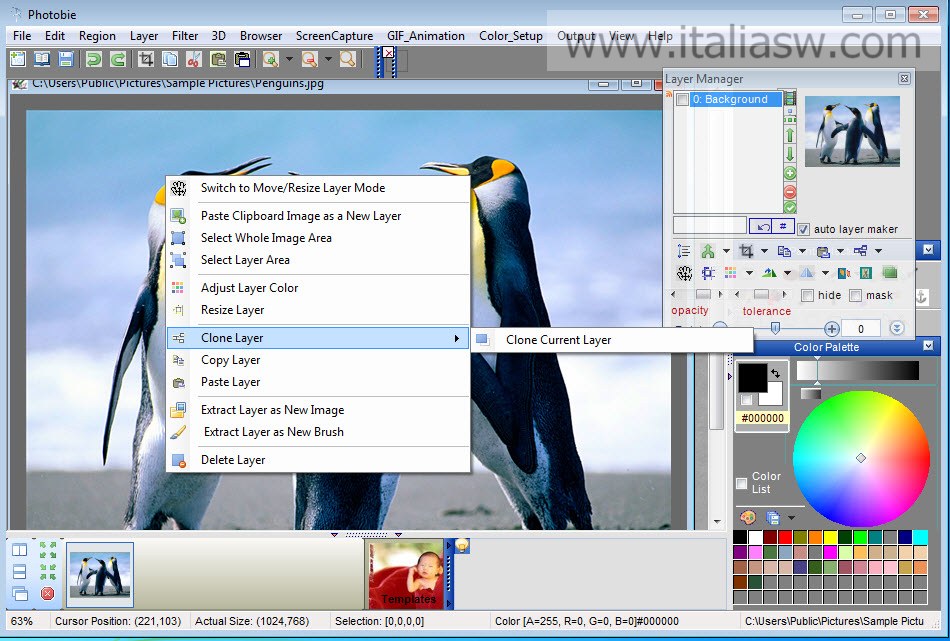Swap foreground and background colors
Screen dimensions: 950x641
(776, 373)
